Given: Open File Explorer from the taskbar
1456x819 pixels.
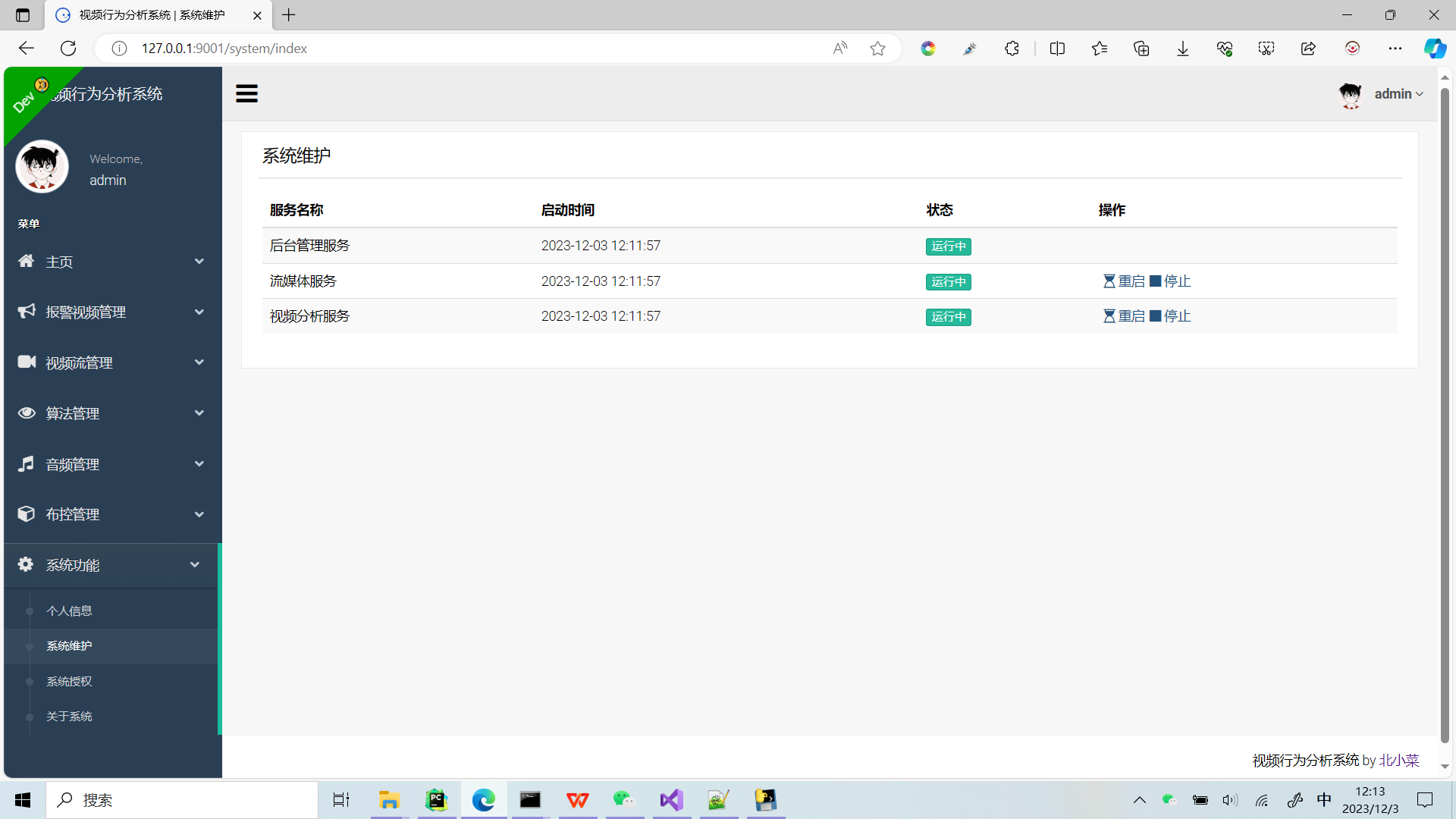Looking at the screenshot, I should (389, 800).
